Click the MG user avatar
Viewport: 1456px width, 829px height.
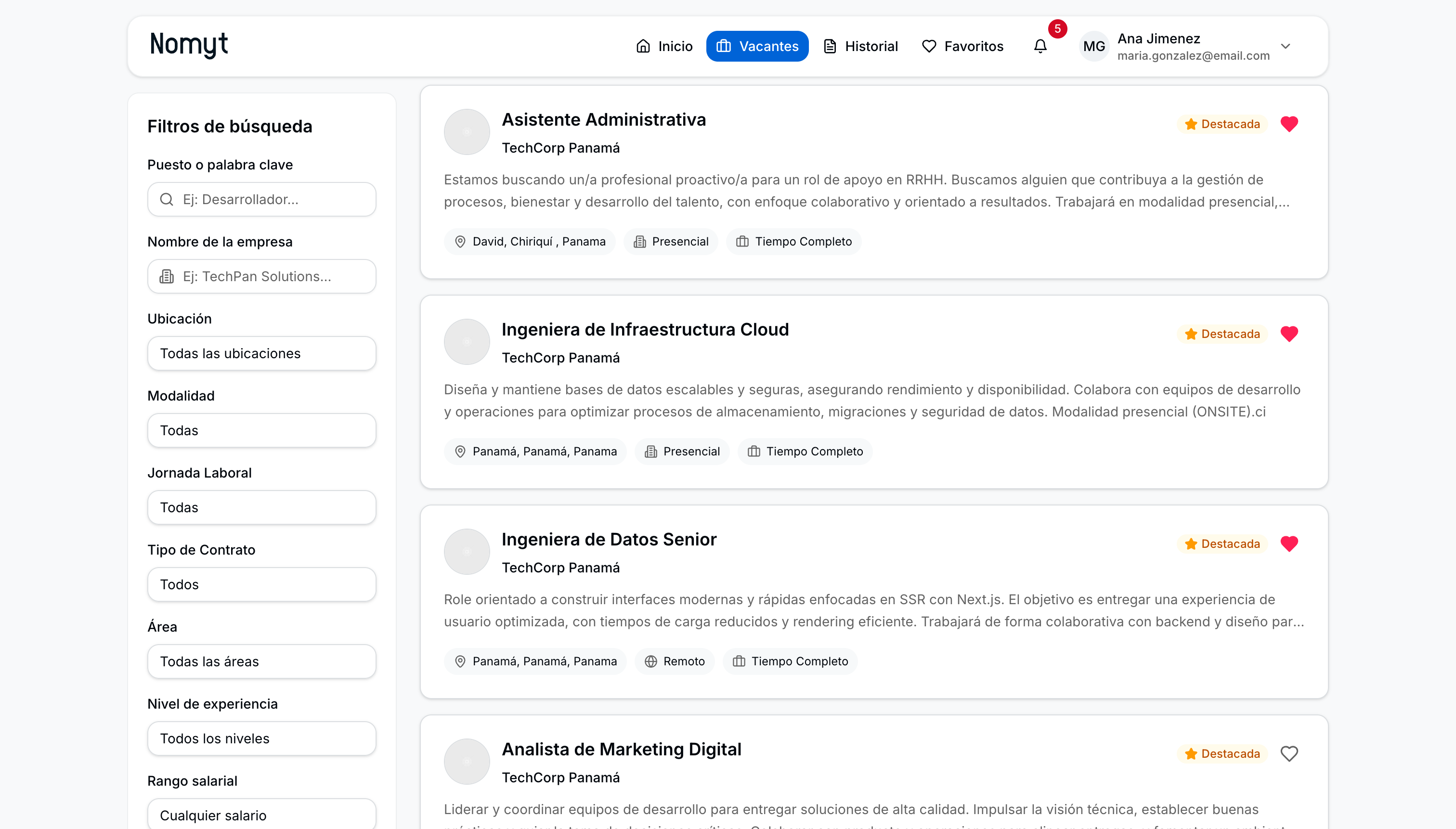[x=1094, y=46]
